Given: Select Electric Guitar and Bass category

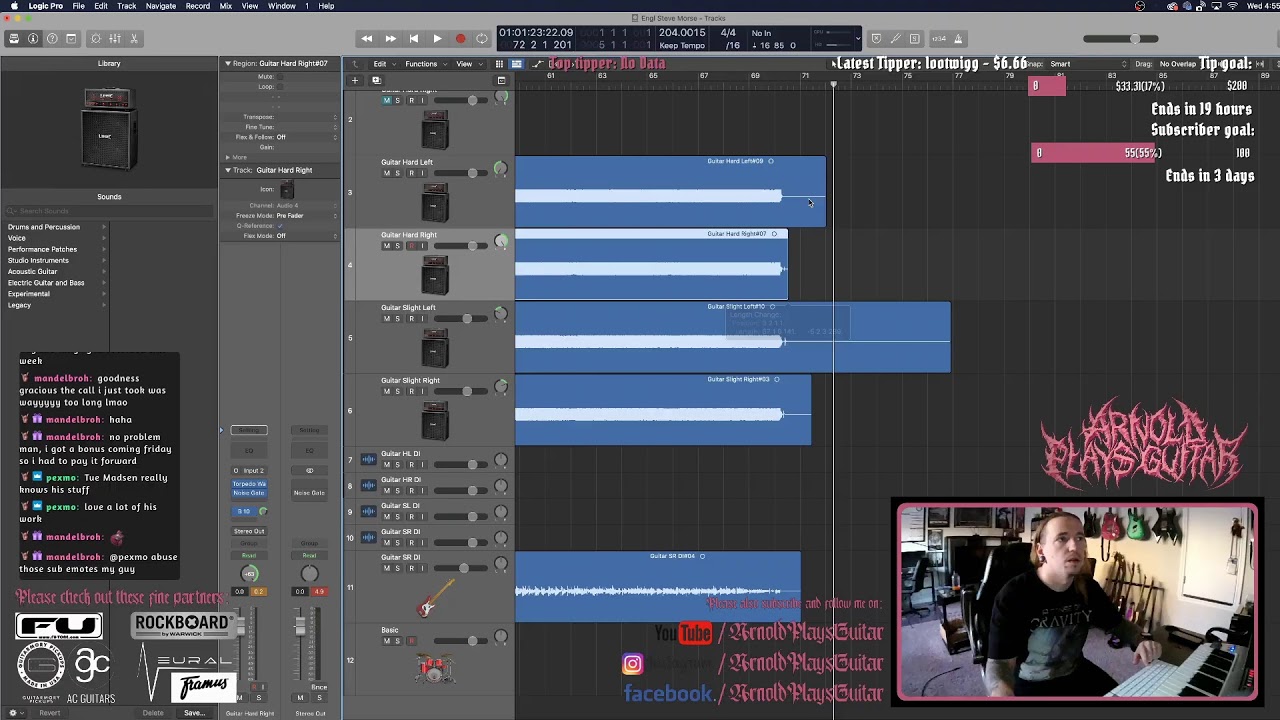Looking at the screenshot, I should [x=46, y=283].
